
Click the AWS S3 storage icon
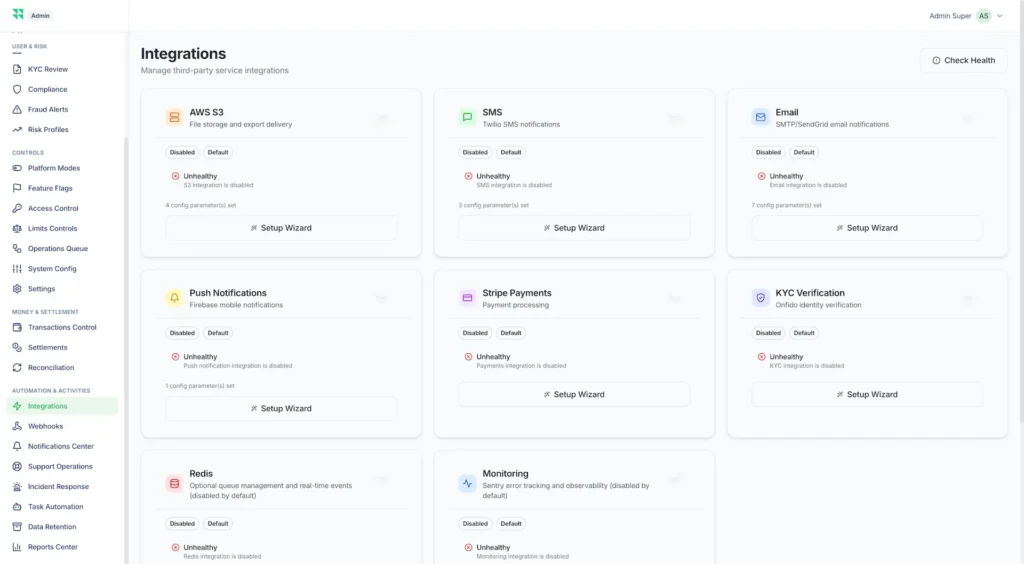tap(174, 118)
